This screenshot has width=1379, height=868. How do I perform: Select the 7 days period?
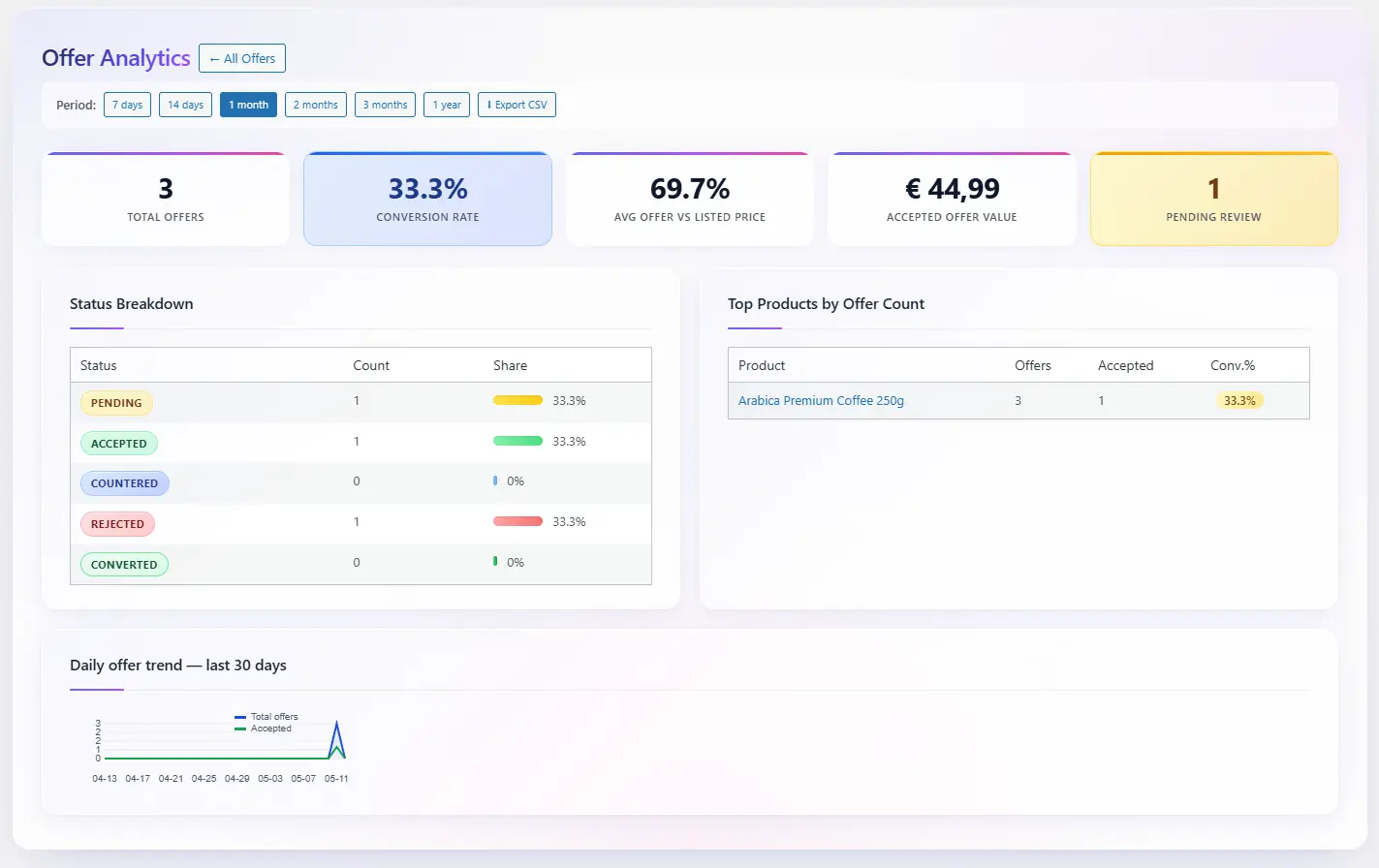pyautogui.click(x=127, y=105)
